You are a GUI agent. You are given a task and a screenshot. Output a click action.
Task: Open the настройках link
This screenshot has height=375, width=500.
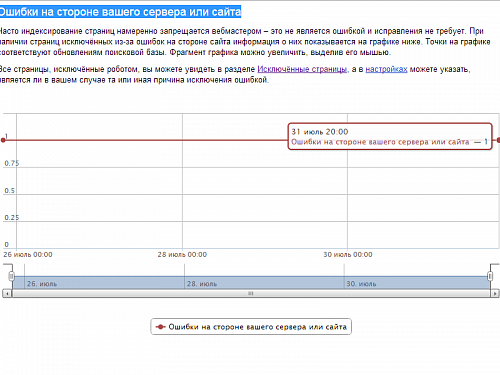[x=386, y=69]
